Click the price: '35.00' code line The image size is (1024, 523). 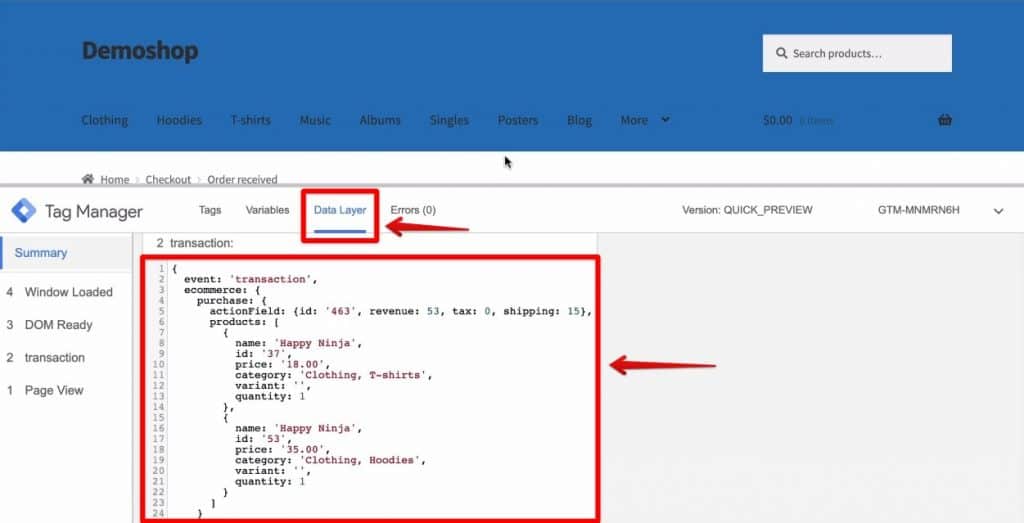tap(282, 449)
